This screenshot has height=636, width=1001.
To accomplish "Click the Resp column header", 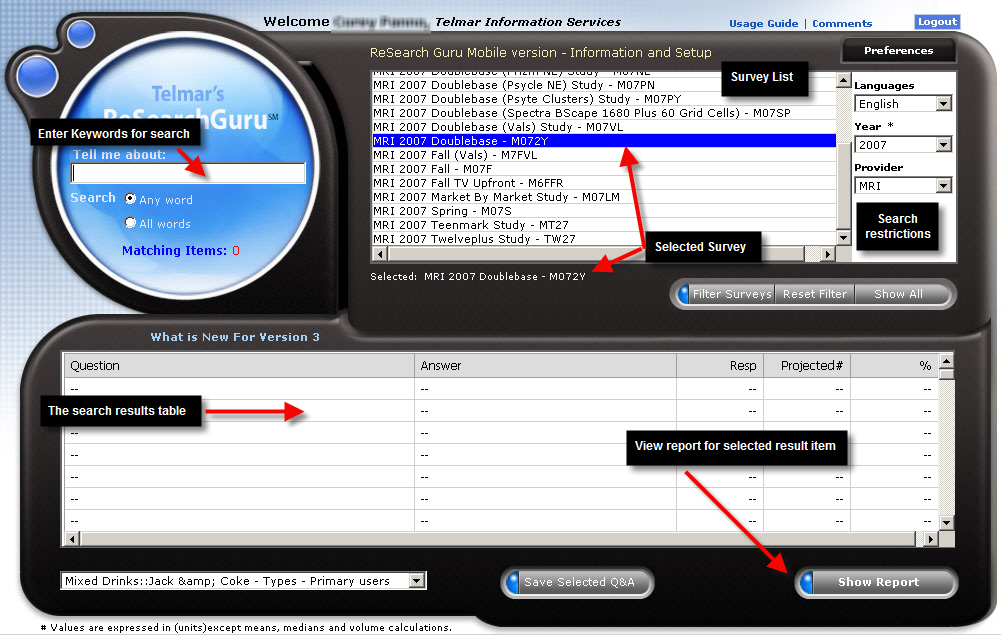I will [720, 366].
